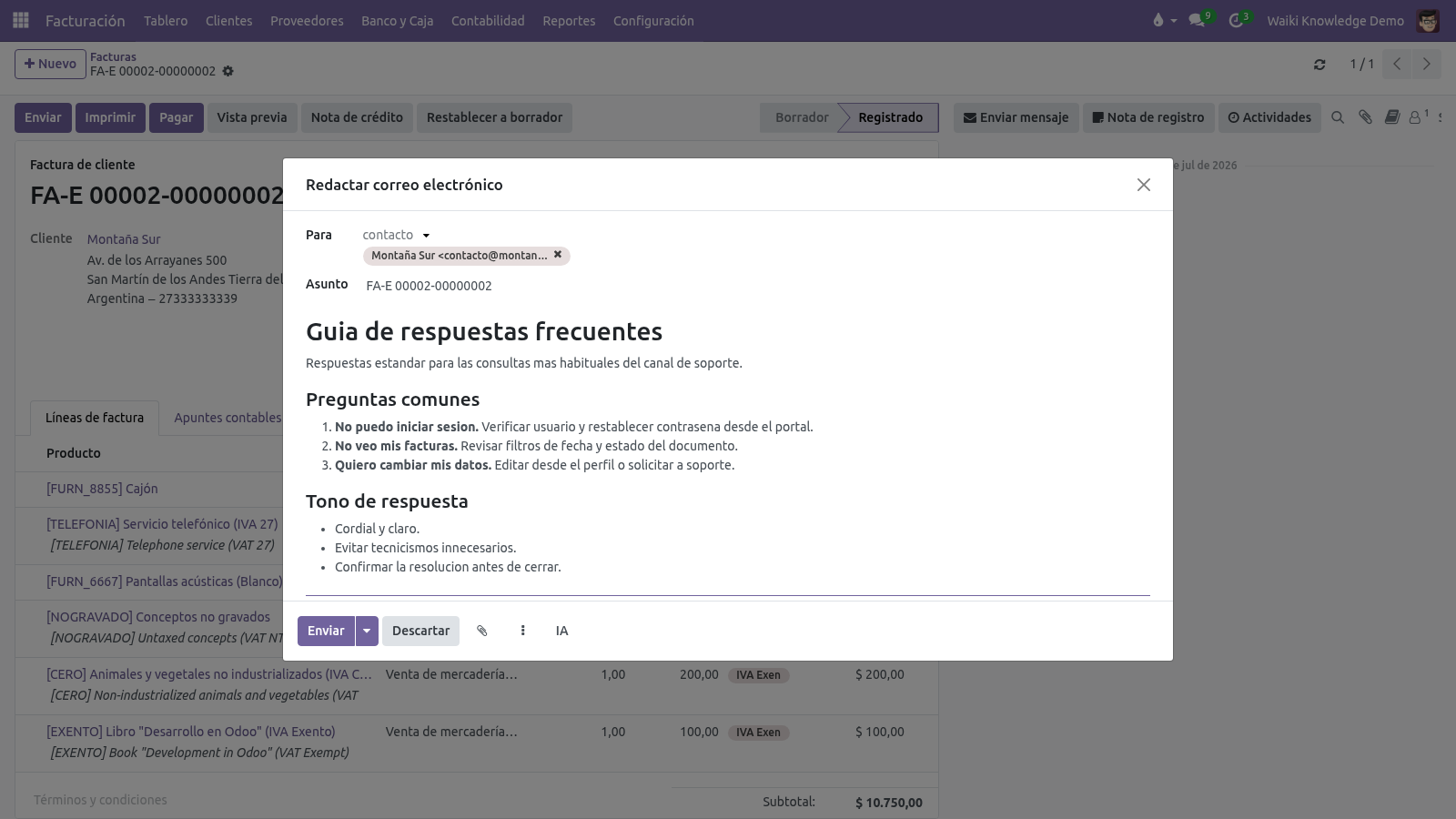Open the Reportes menu

pyautogui.click(x=569, y=20)
